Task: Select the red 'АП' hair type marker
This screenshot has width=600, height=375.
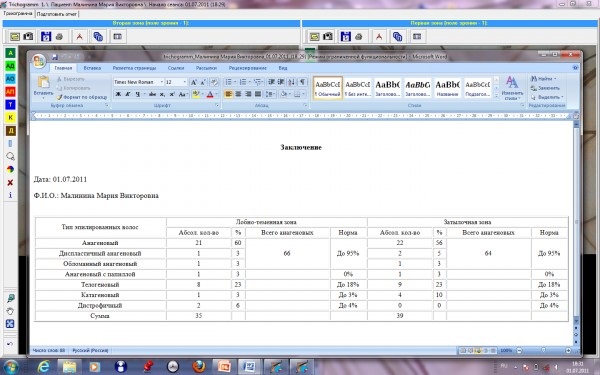Action: pyautogui.click(x=10, y=92)
